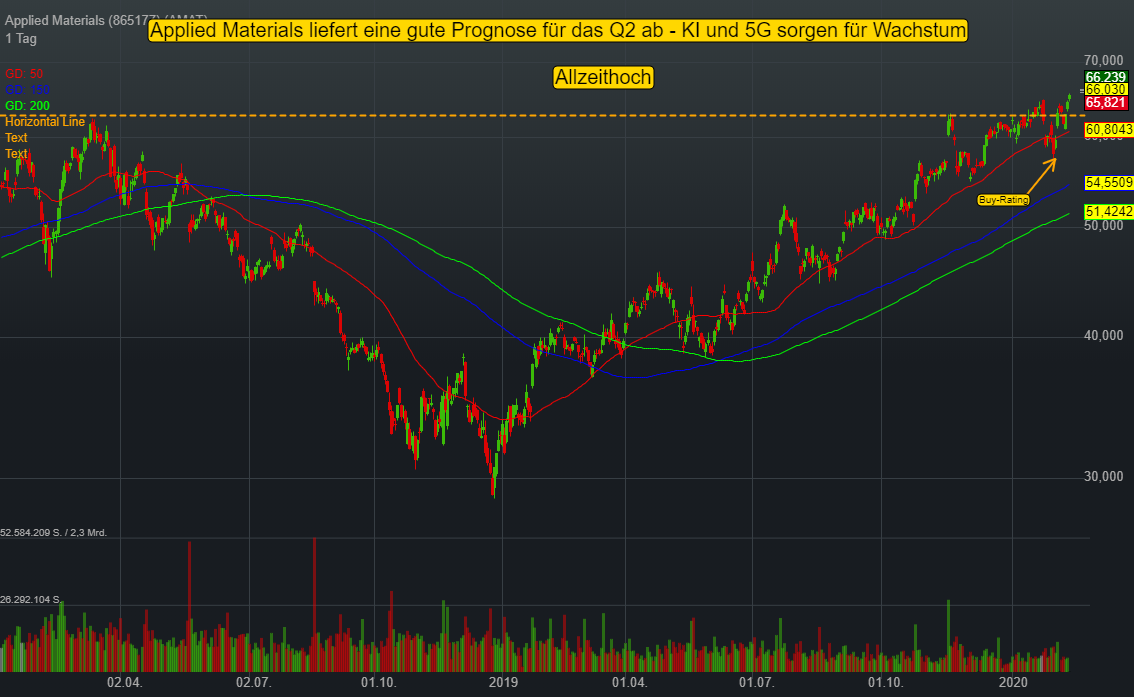
Task: Click the "1 Tag" interval label
Action: 21,38
